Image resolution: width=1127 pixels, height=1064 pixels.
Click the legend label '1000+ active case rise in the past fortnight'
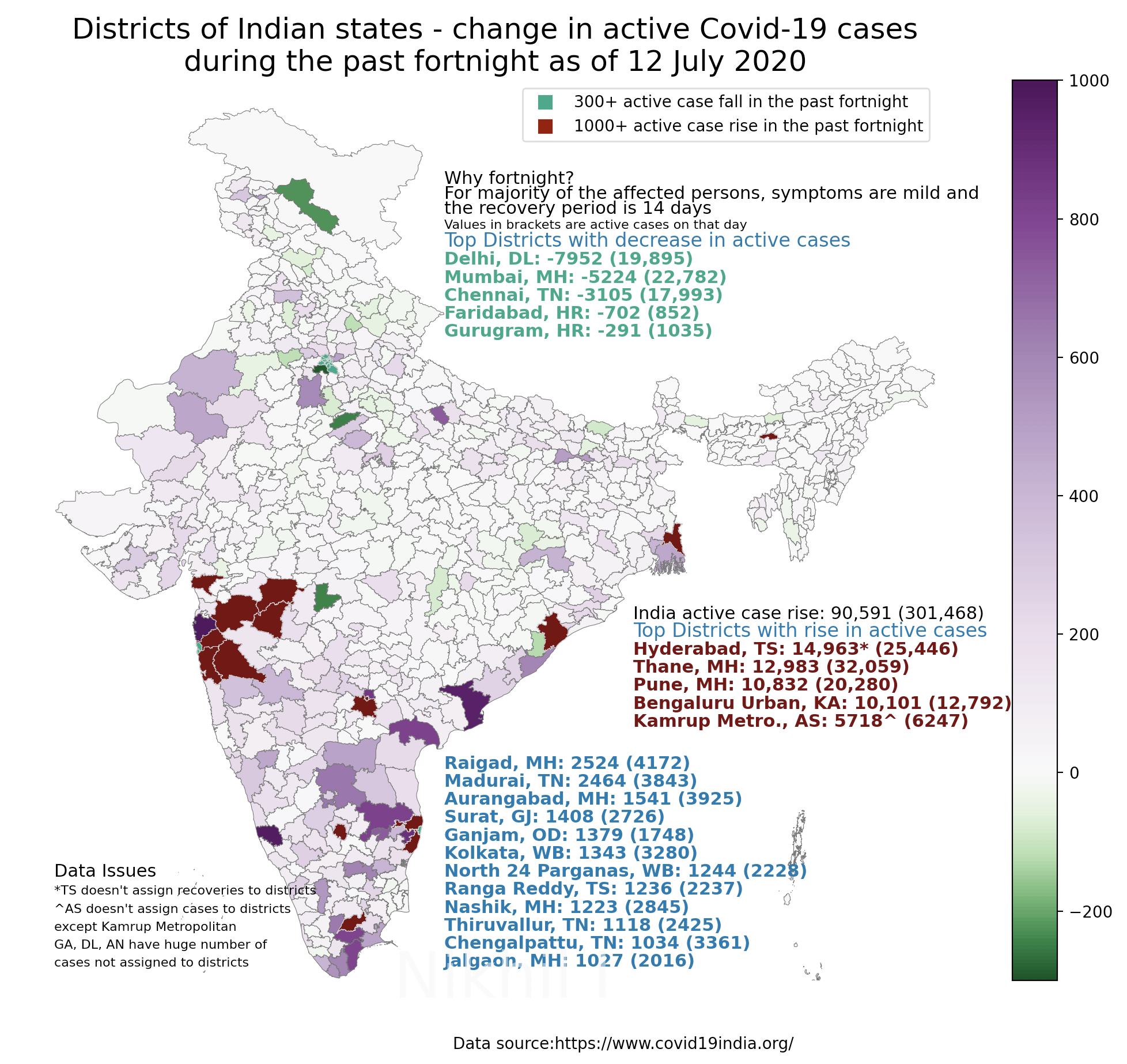point(748,126)
